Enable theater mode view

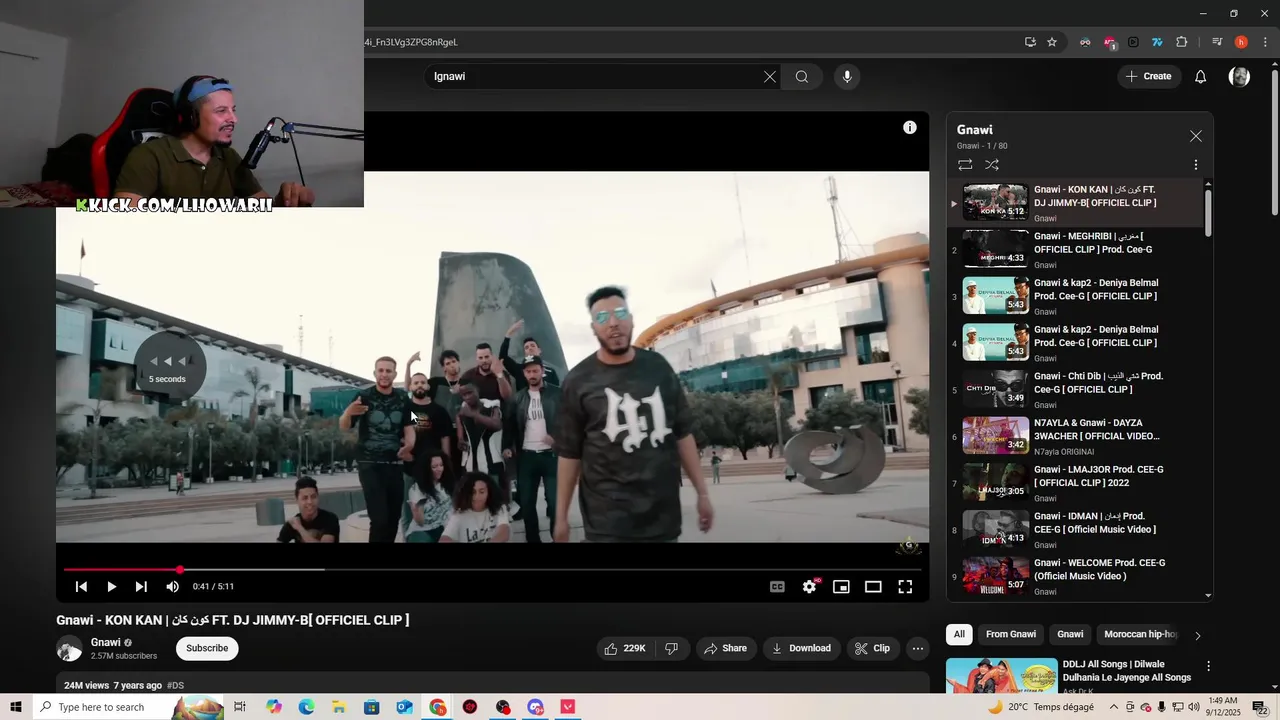[873, 587]
